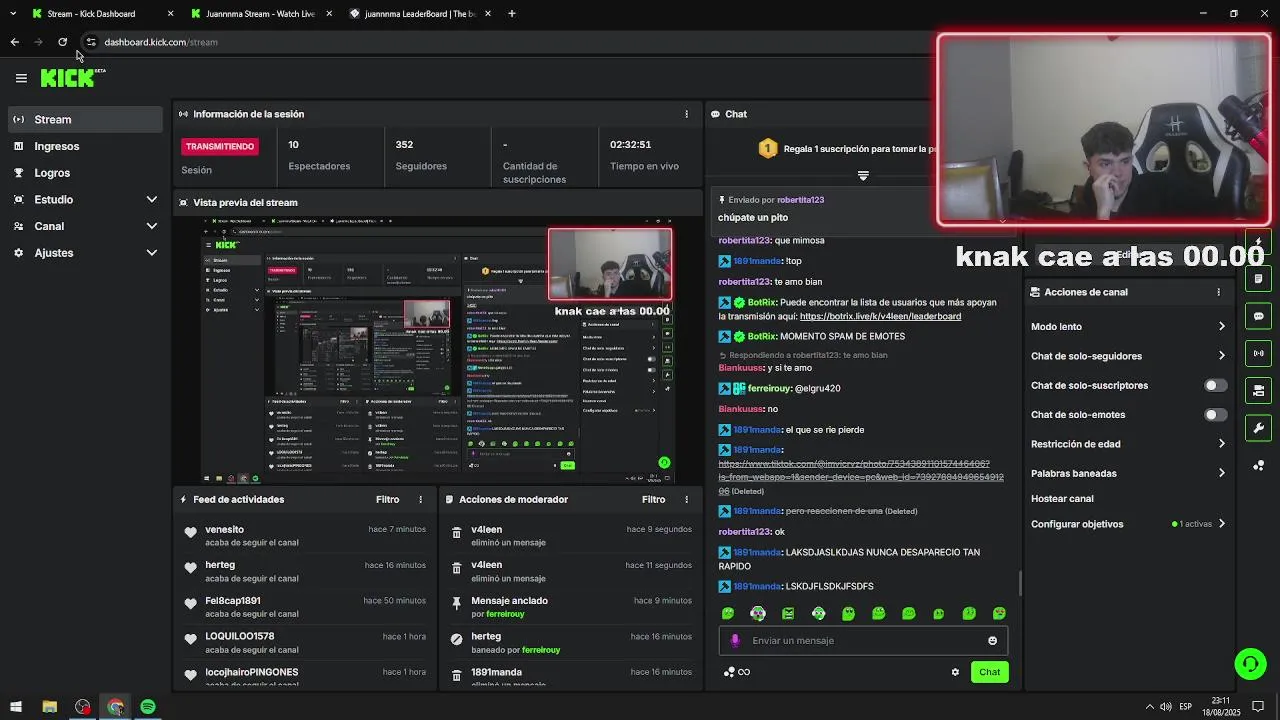Click the purple microphone icon in message box
Image resolution: width=1280 pixels, height=720 pixels.
[735, 641]
